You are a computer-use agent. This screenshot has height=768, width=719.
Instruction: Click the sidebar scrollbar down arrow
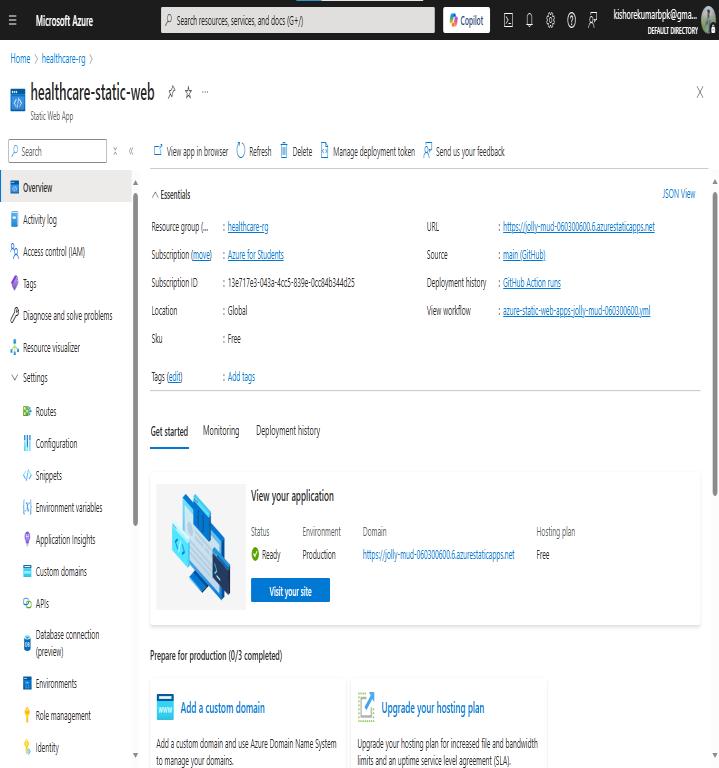click(x=136, y=755)
